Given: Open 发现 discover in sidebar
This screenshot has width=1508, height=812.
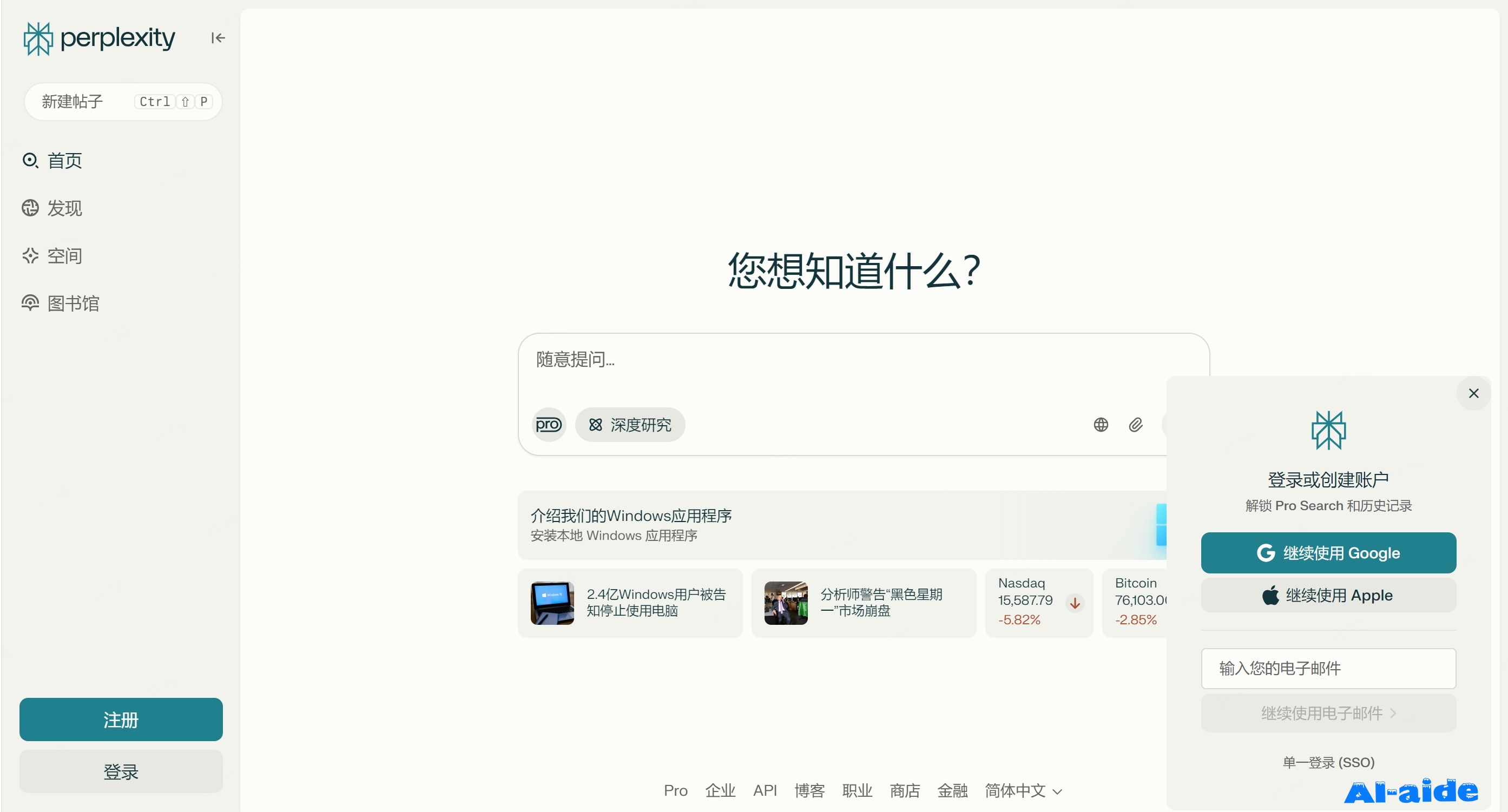Looking at the screenshot, I should coord(52,208).
